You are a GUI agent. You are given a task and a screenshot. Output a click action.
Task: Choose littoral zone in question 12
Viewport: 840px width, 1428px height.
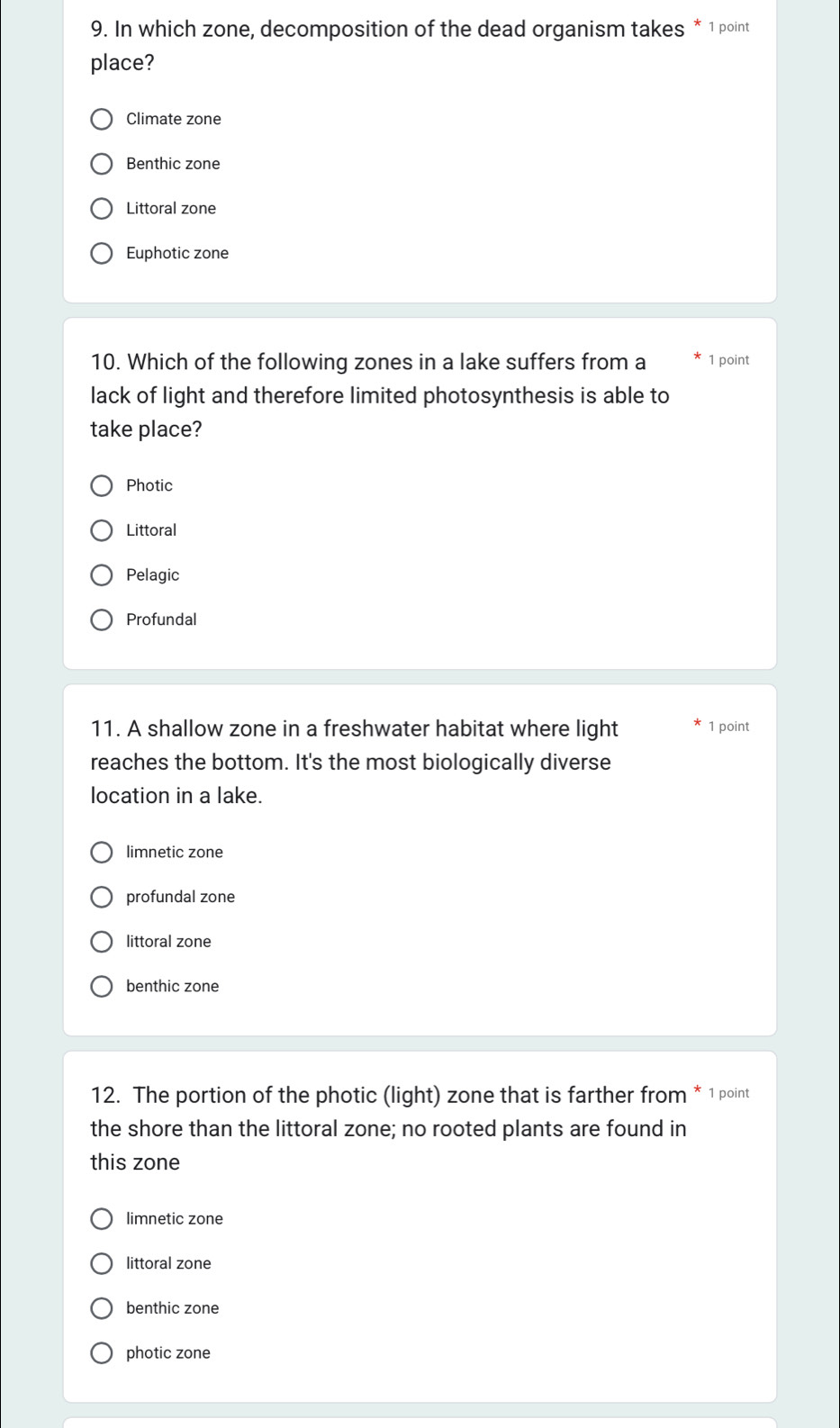[102, 1263]
